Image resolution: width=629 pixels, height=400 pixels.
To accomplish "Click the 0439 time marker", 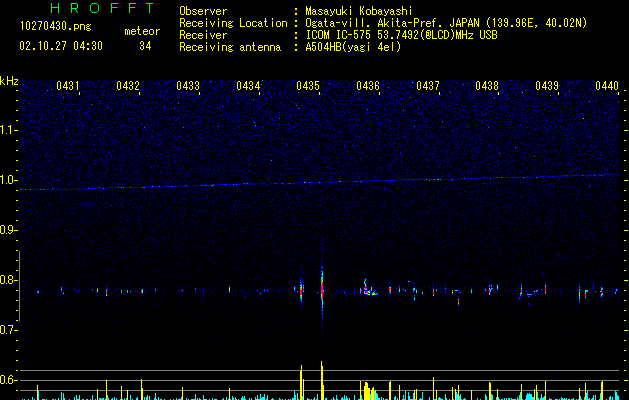I will coord(547,86).
